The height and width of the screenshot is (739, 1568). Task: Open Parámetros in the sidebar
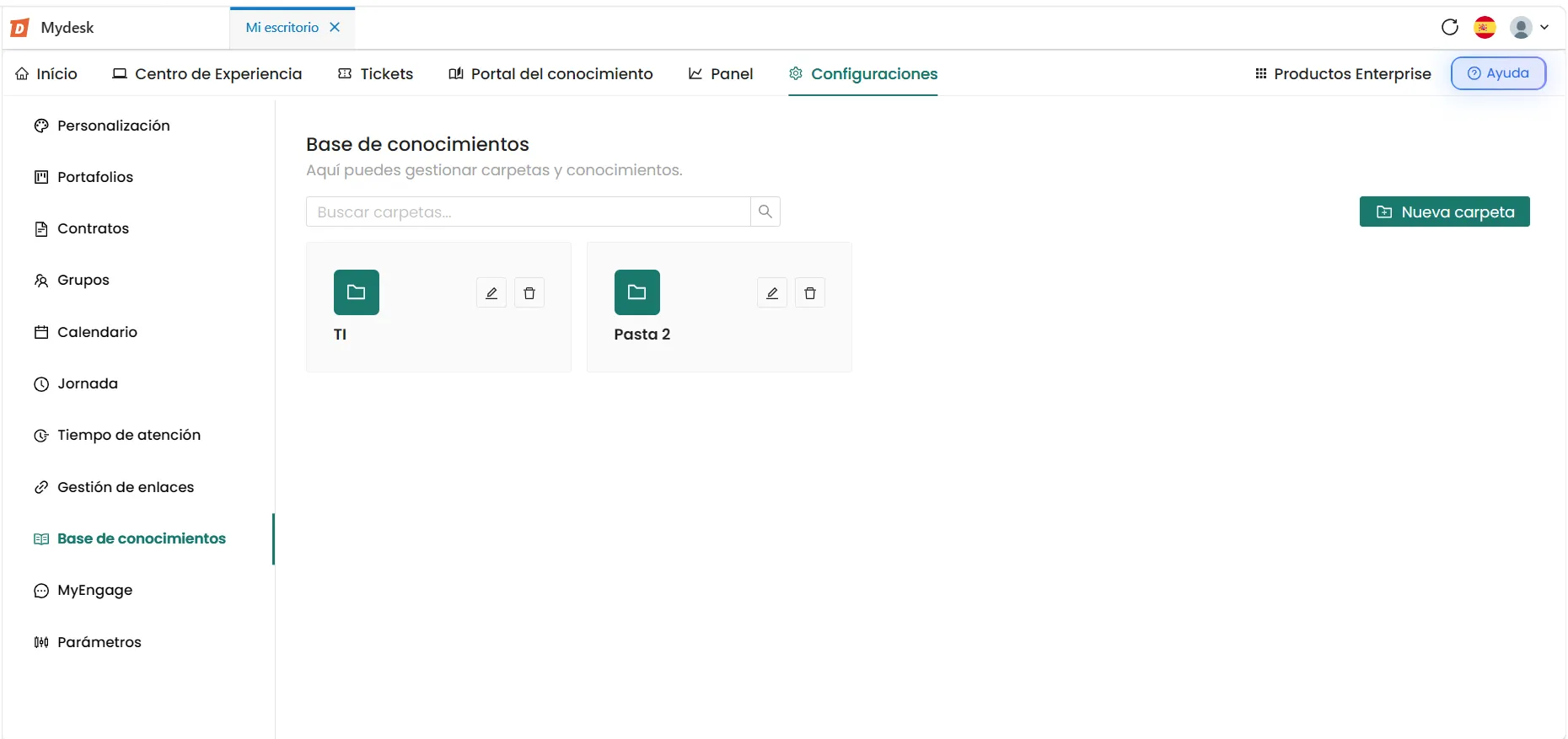point(88,642)
